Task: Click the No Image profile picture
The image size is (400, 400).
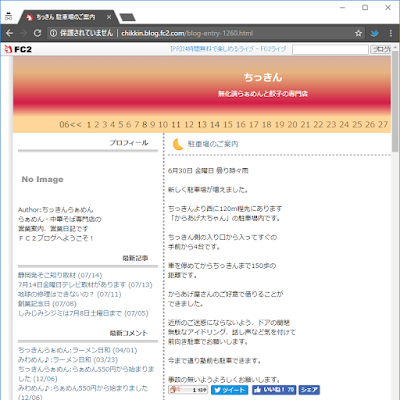Action: [x=43, y=179]
